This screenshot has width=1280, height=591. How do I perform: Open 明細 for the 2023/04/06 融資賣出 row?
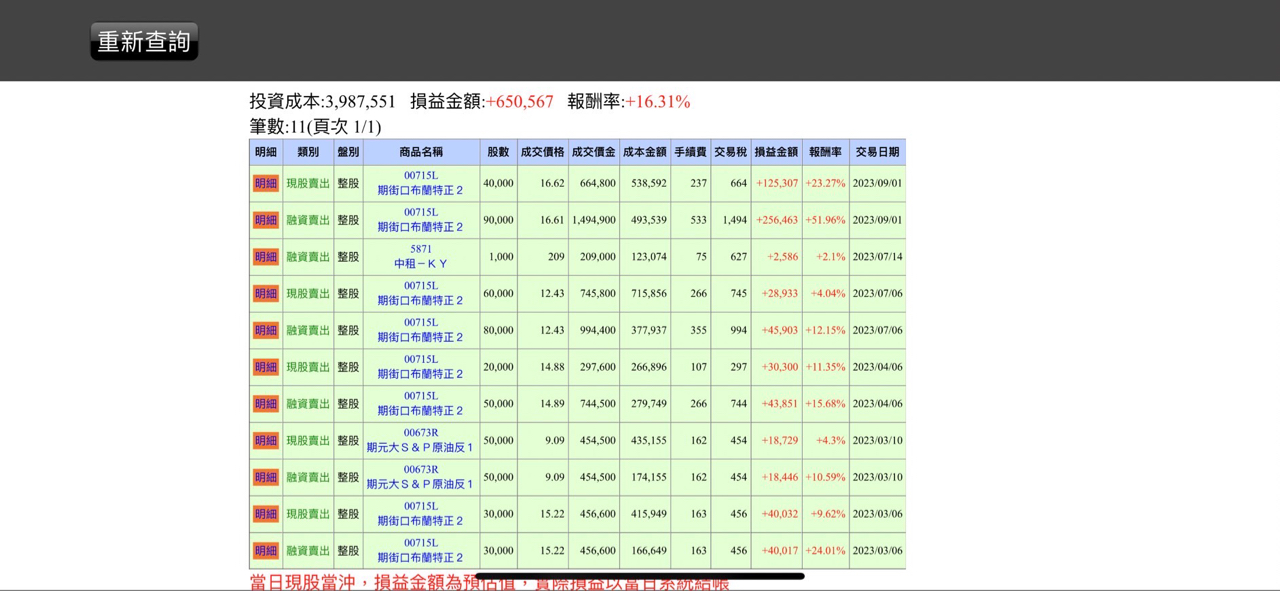click(x=264, y=403)
